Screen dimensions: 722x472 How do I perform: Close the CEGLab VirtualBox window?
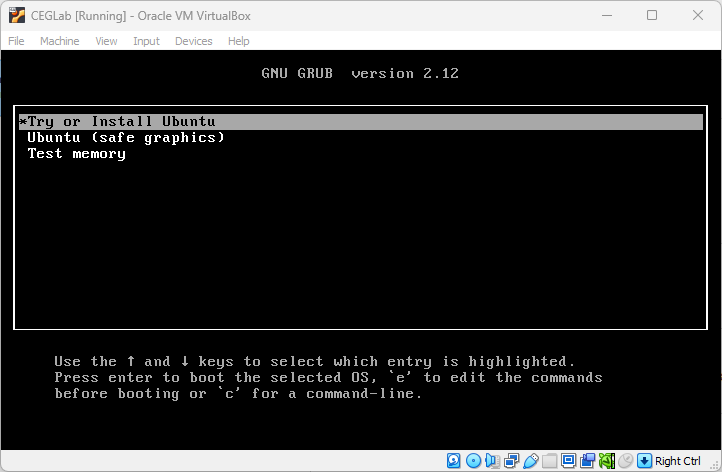(x=698, y=15)
